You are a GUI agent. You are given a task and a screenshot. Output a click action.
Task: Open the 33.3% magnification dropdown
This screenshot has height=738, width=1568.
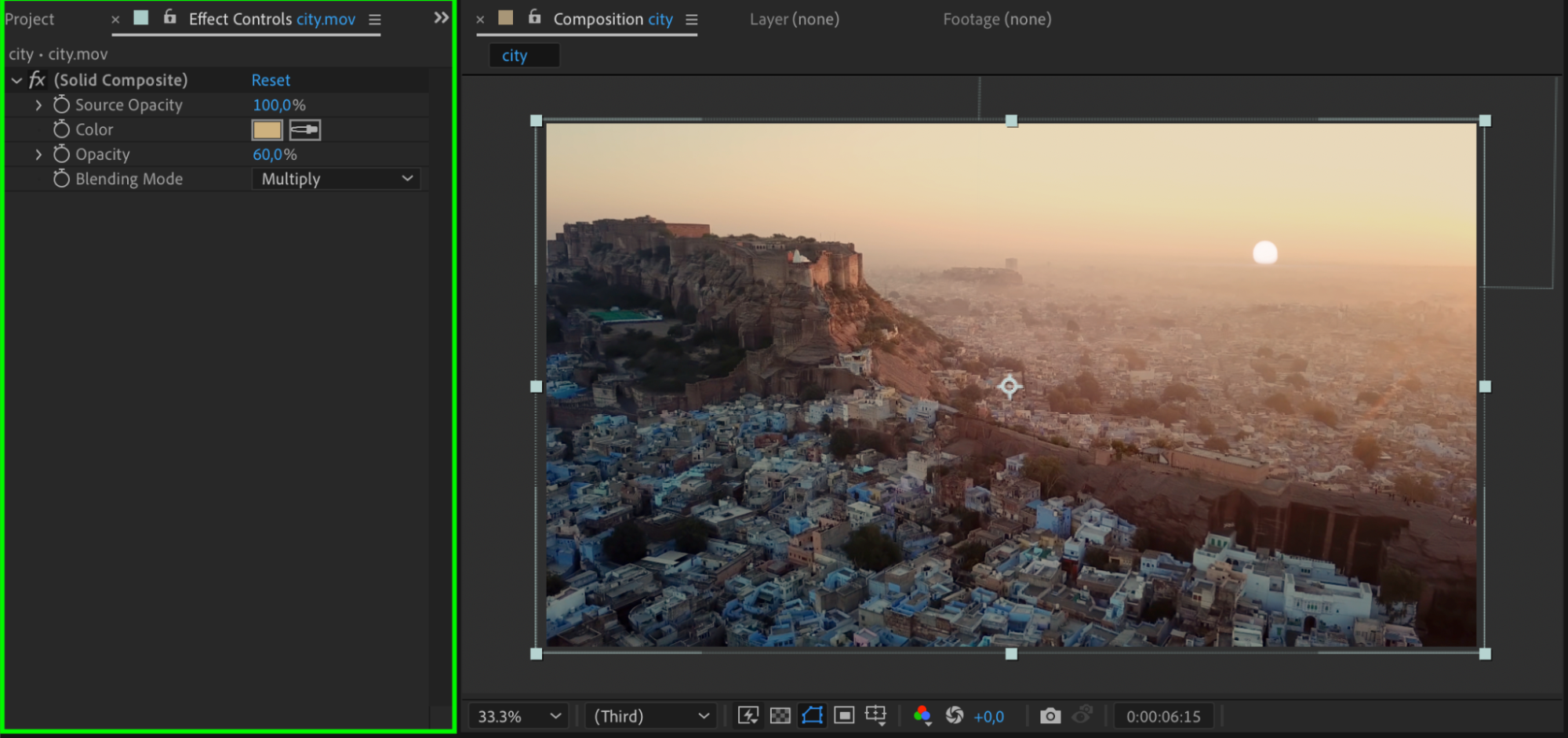(518, 716)
